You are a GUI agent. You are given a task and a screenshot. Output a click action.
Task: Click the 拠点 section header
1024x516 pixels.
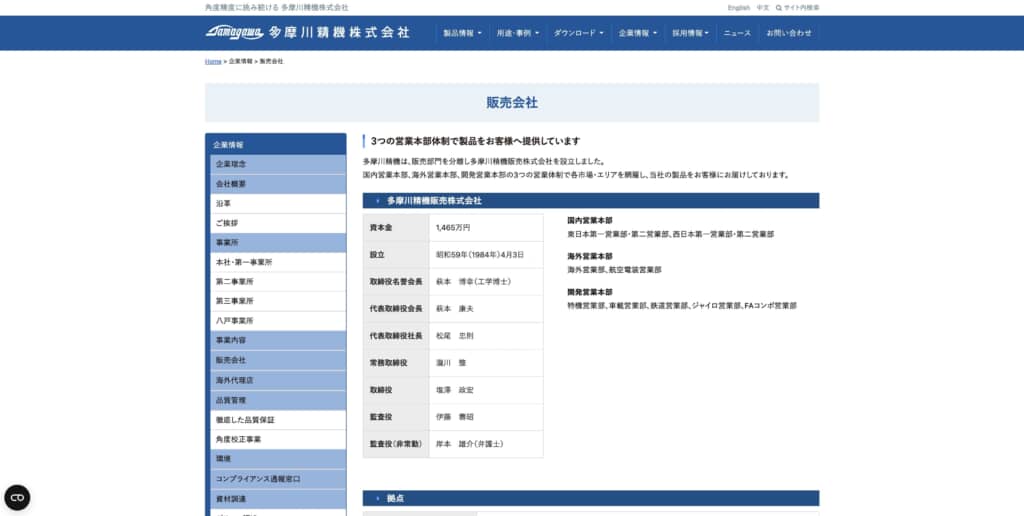pyautogui.click(x=590, y=498)
